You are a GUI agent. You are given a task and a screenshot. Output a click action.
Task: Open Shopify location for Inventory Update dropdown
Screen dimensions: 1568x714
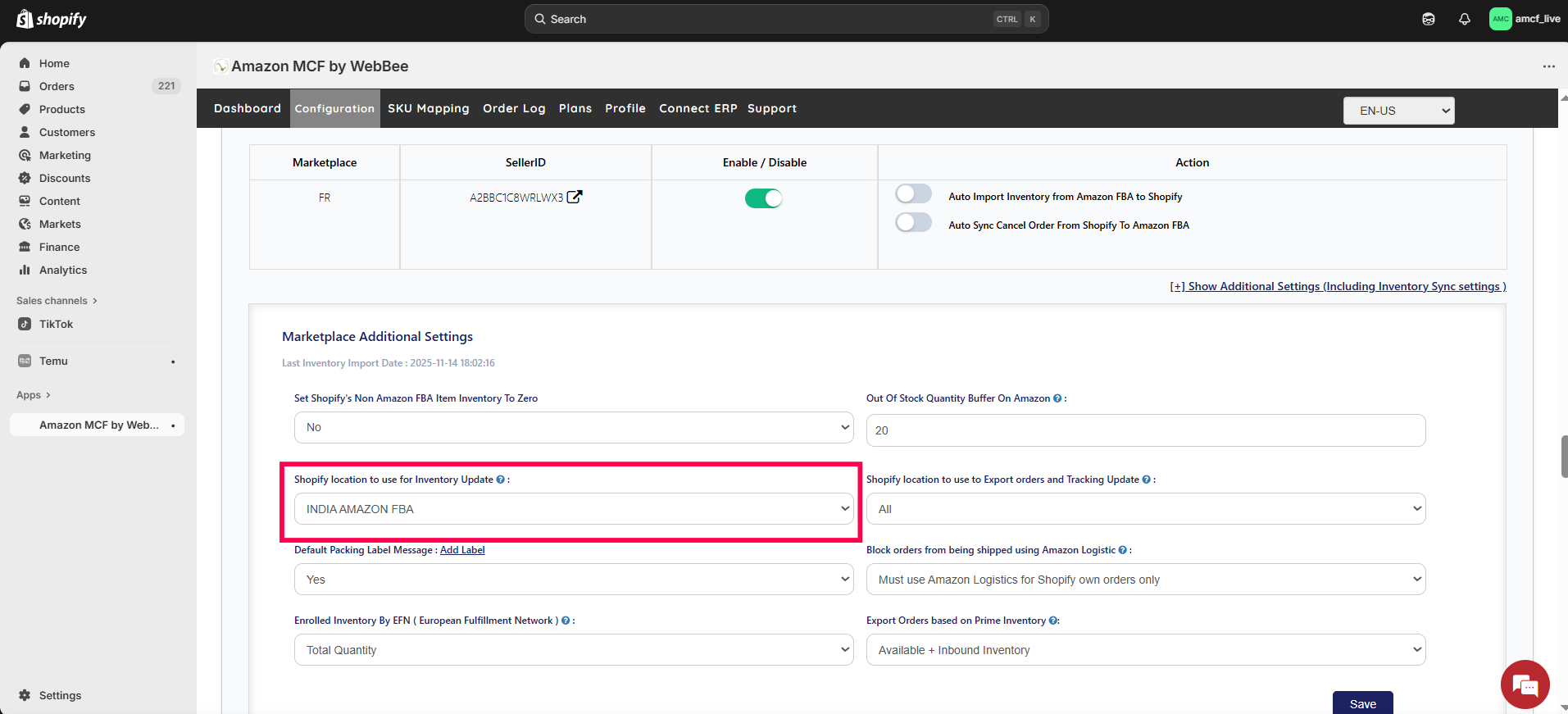pyautogui.click(x=574, y=509)
